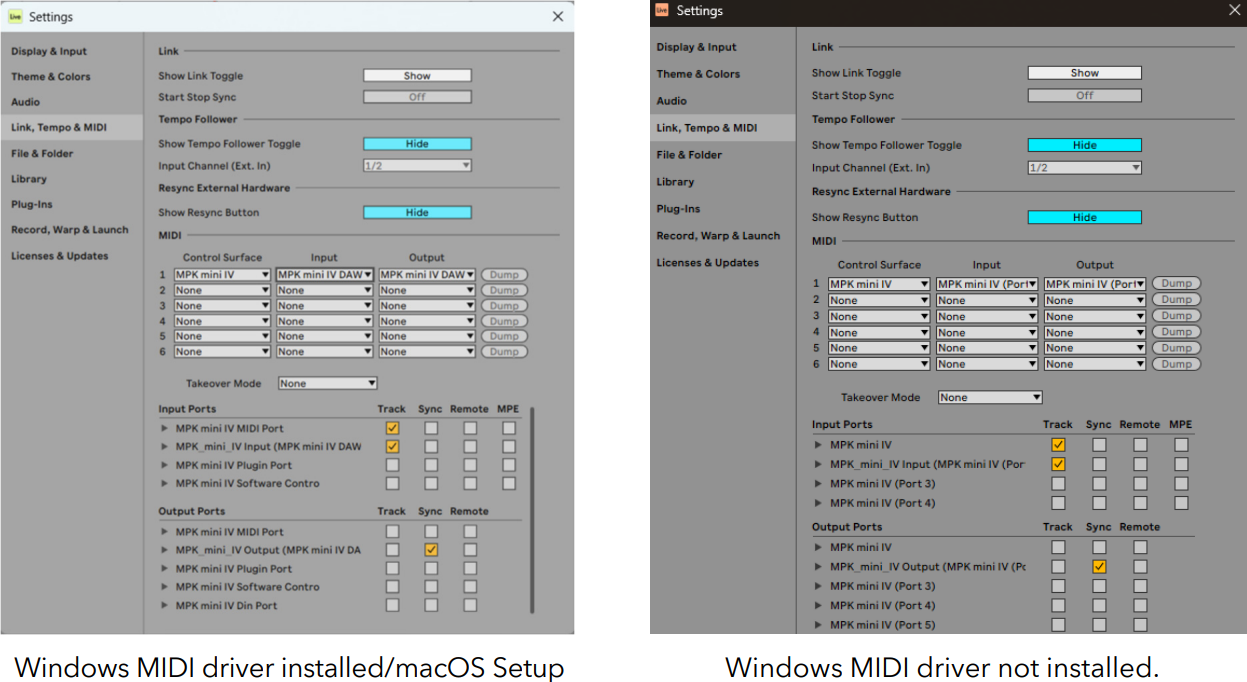Open row 1 MPK mini IV (Port Output dropdown
The image size is (1247, 682).
tap(1095, 284)
